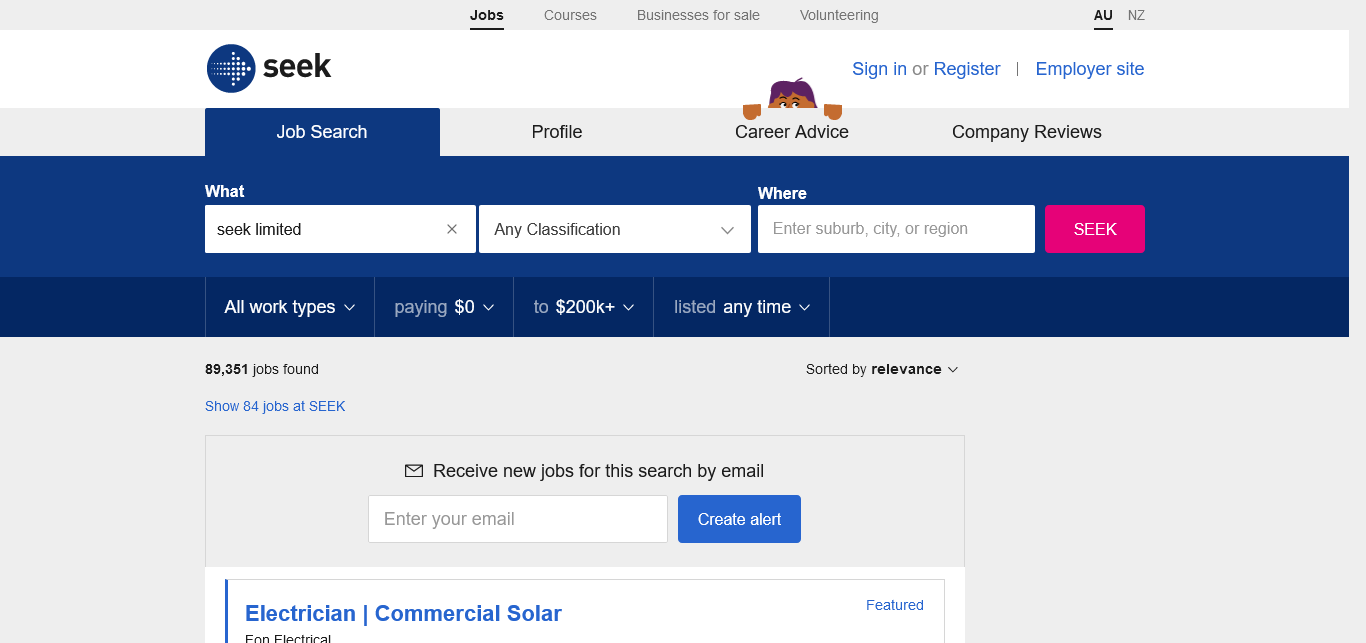Switch to the Profile tab

pos(557,132)
